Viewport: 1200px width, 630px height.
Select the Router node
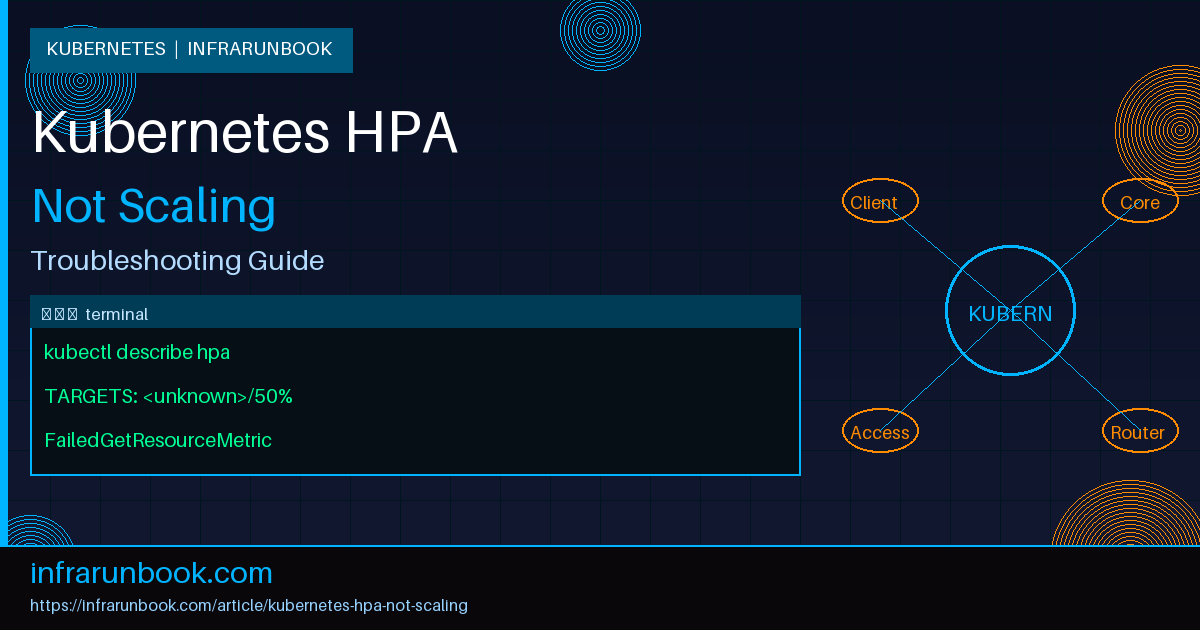click(x=1139, y=431)
